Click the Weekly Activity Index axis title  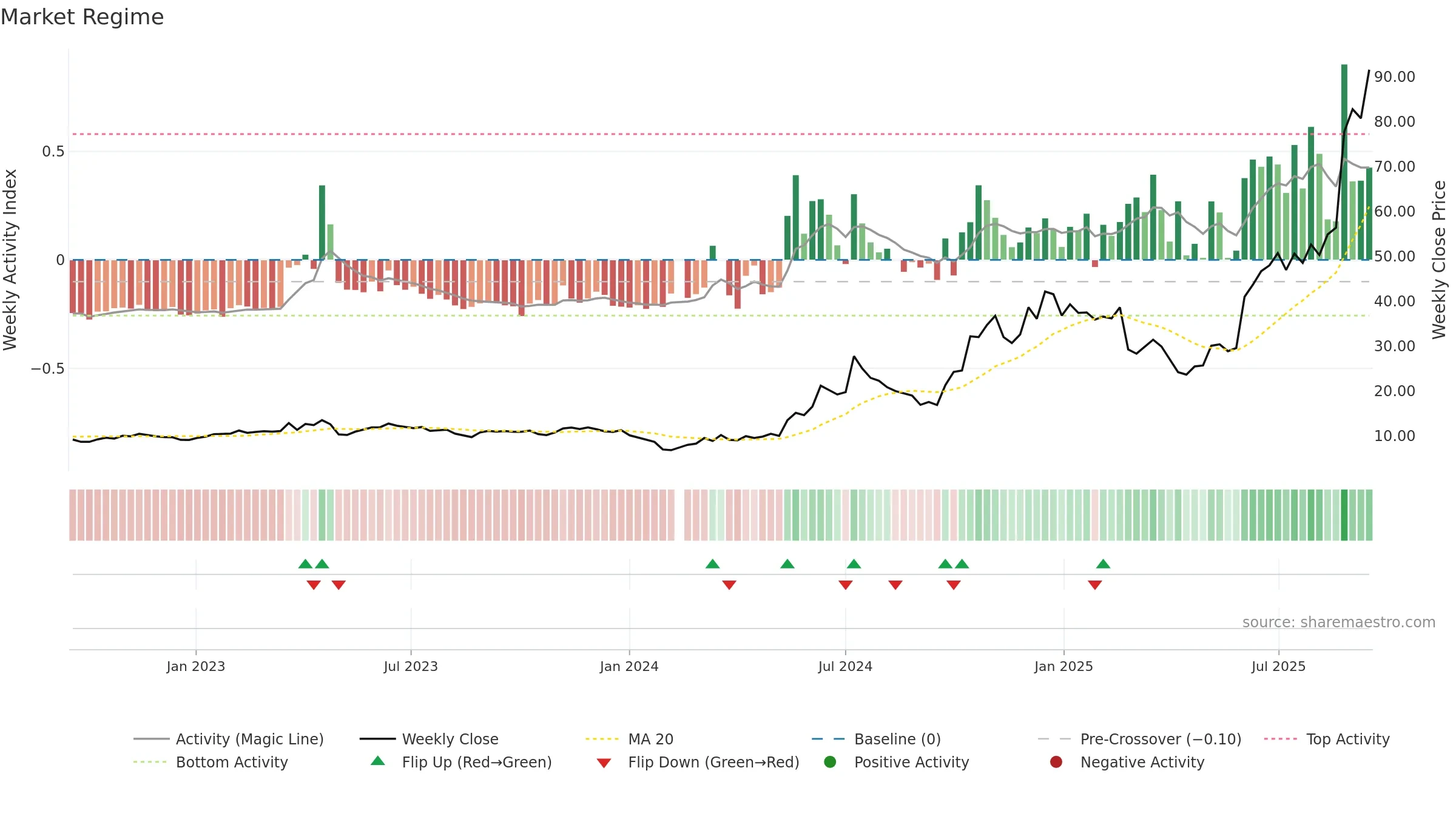[x=10, y=260]
